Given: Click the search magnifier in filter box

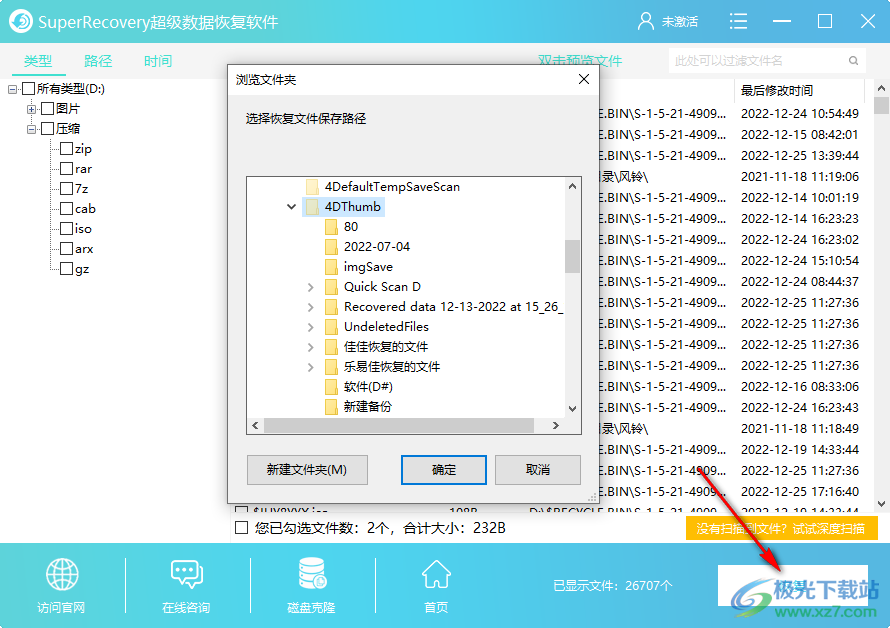Looking at the screenshot, I should point(853,61).
